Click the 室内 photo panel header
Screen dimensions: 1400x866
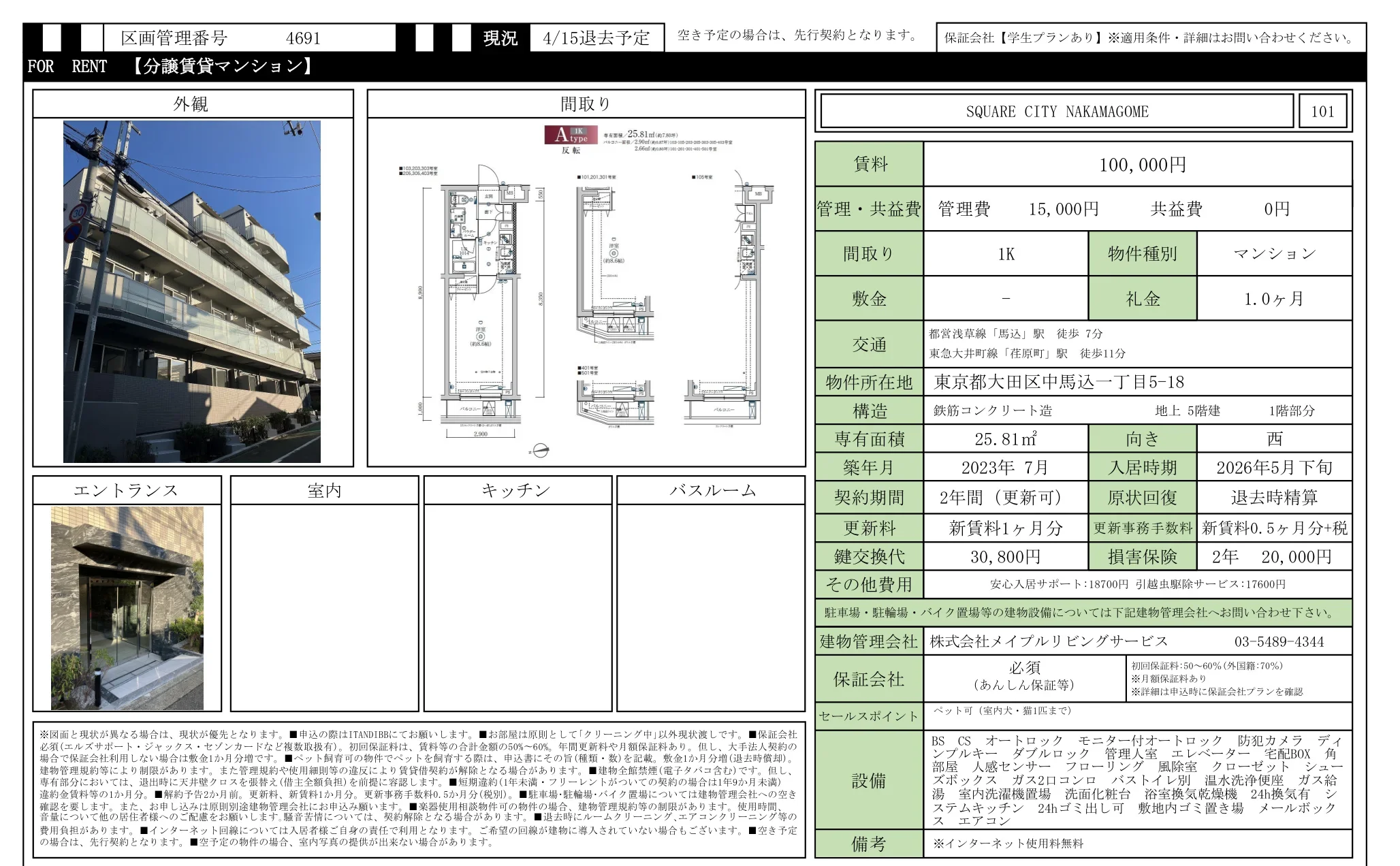coord(323,489)
